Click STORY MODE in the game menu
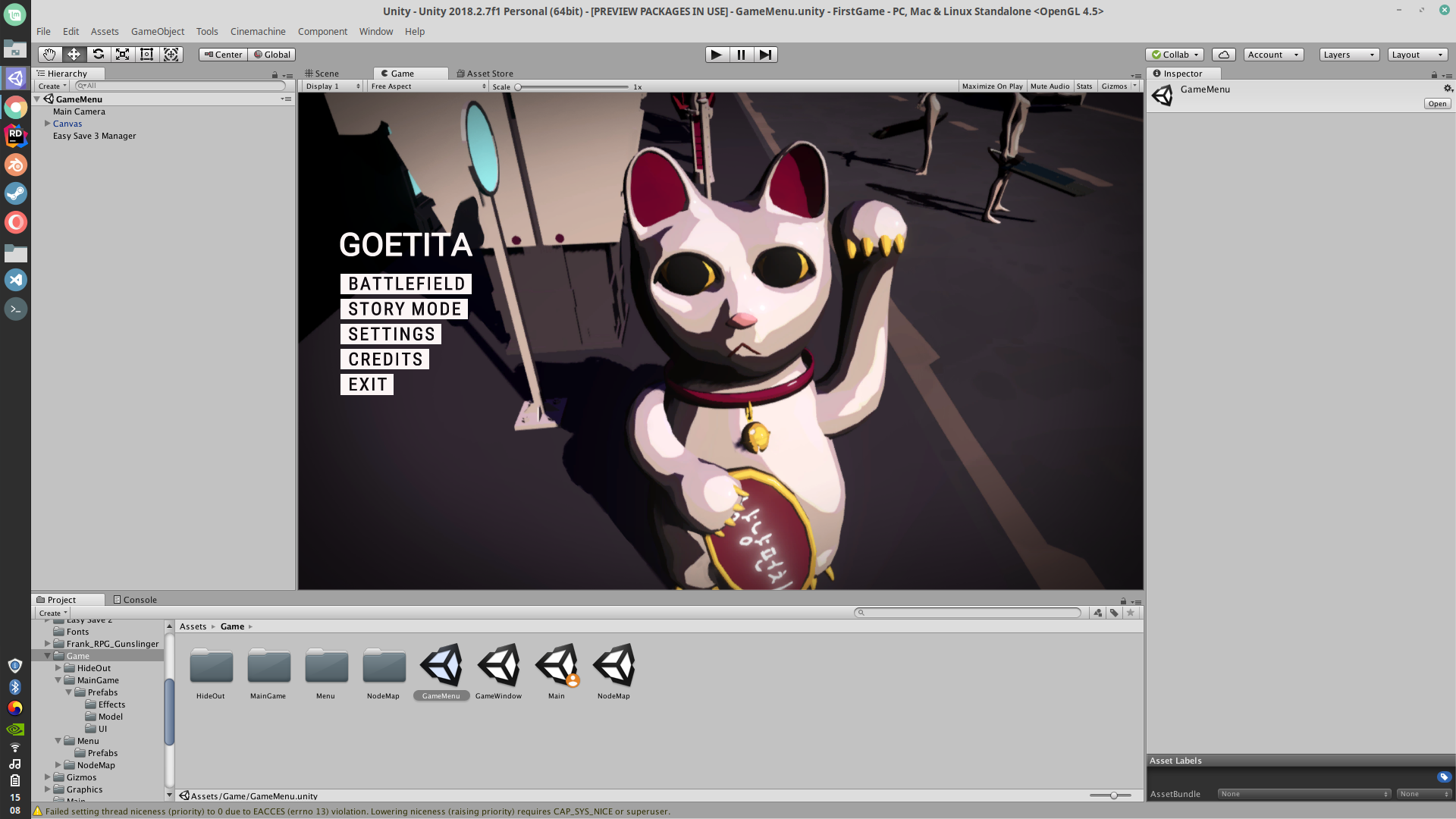1456x819 pixels. point(404,309)
